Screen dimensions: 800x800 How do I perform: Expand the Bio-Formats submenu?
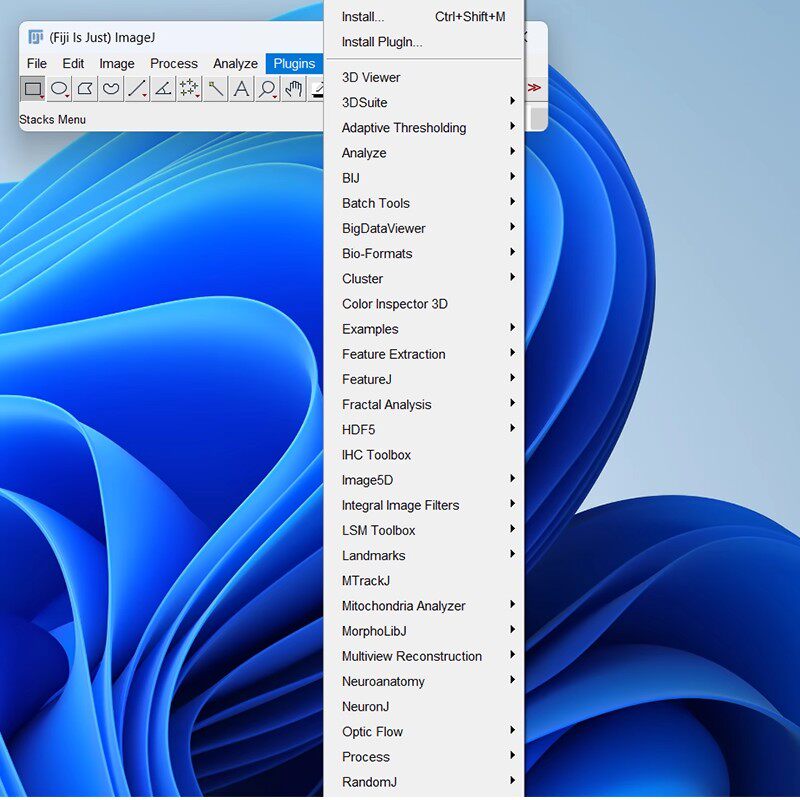click(x=423, y=254)
